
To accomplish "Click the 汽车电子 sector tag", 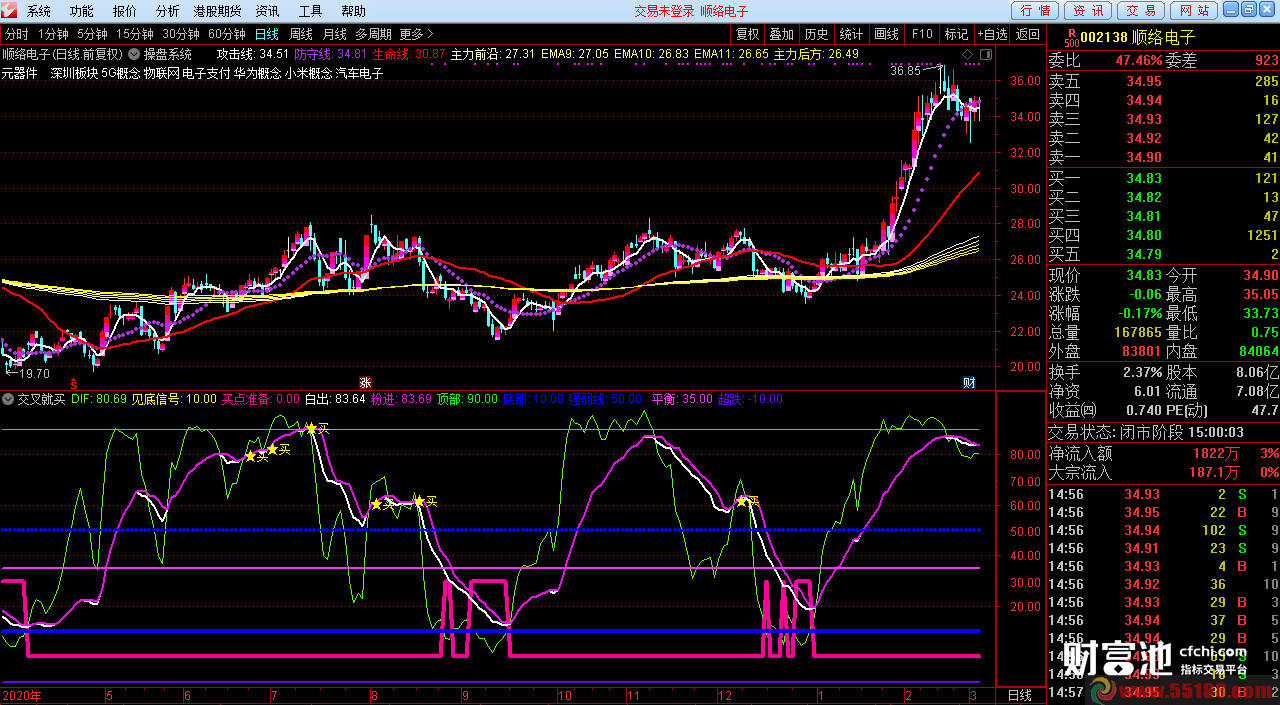I will (360, 73).
